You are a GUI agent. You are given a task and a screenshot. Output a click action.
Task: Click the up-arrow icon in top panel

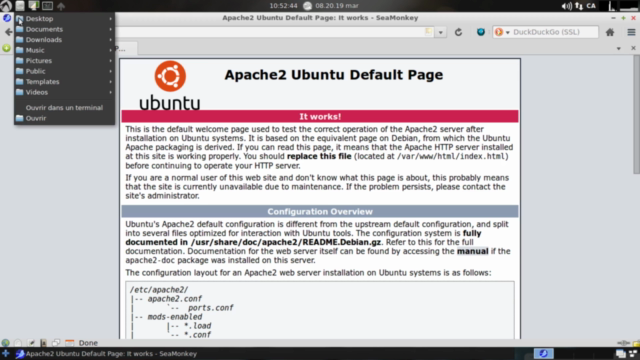pyautogui.click(x=61, y=6)
